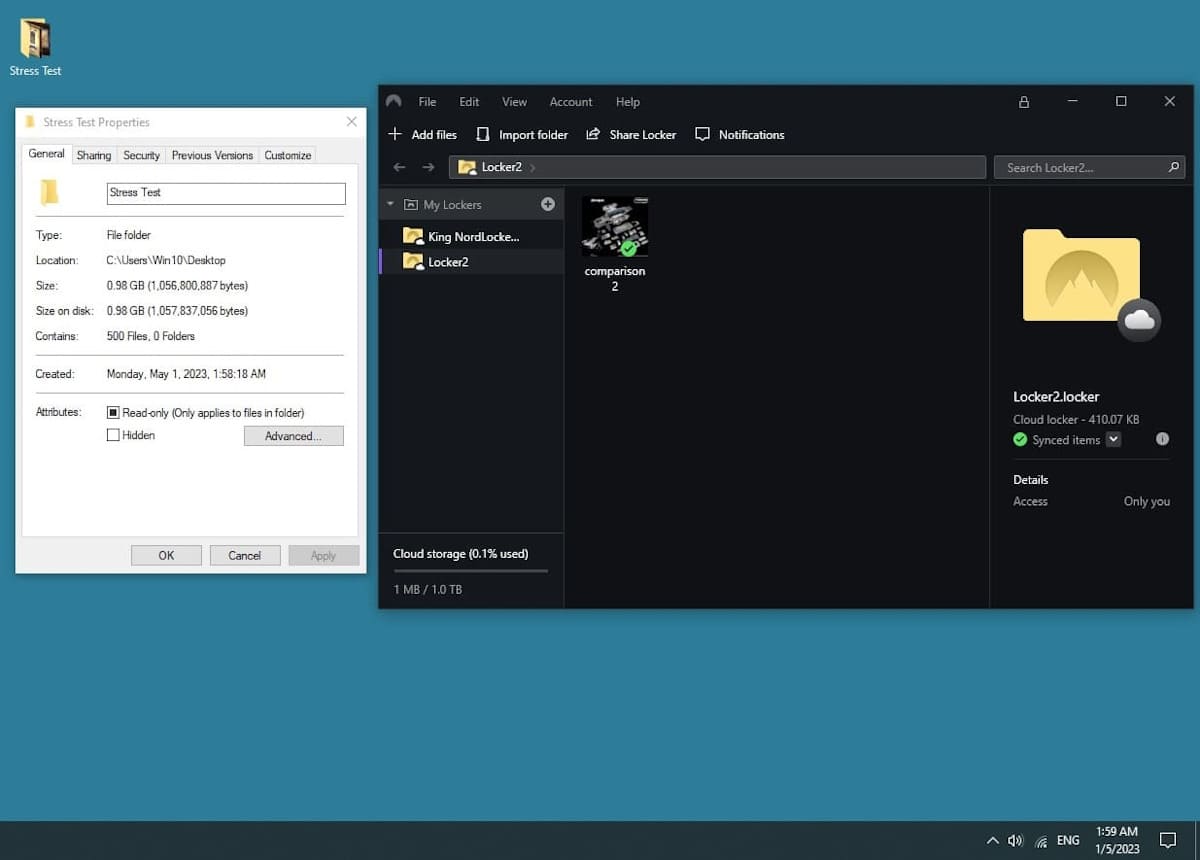Image resolution: width=1200 pixels, height=860 pixels.
Task: Click the Import folder button label
Action: pos(533,135)
